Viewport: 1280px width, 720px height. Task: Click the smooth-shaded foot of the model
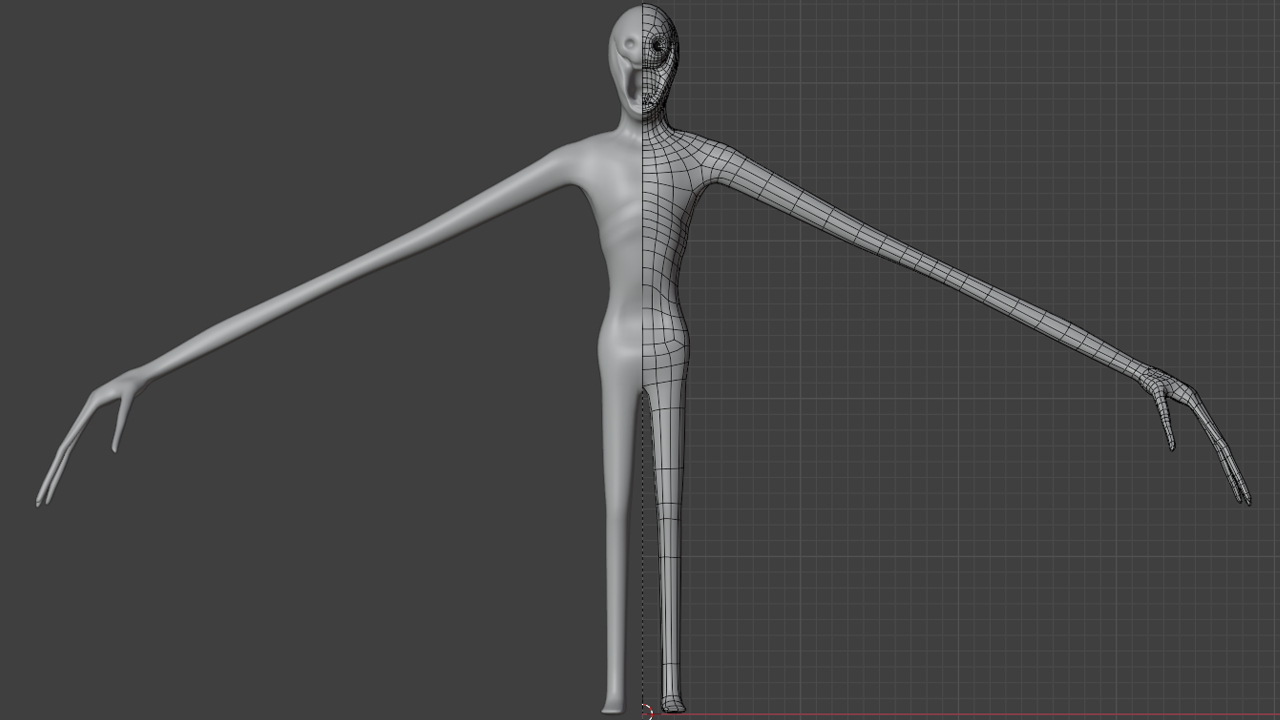(x=613, y=702)
